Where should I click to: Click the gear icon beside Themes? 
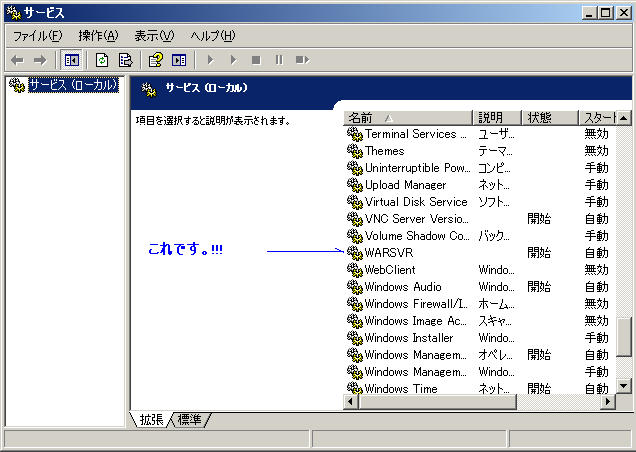pyautogui.click(x=355, y=151)
